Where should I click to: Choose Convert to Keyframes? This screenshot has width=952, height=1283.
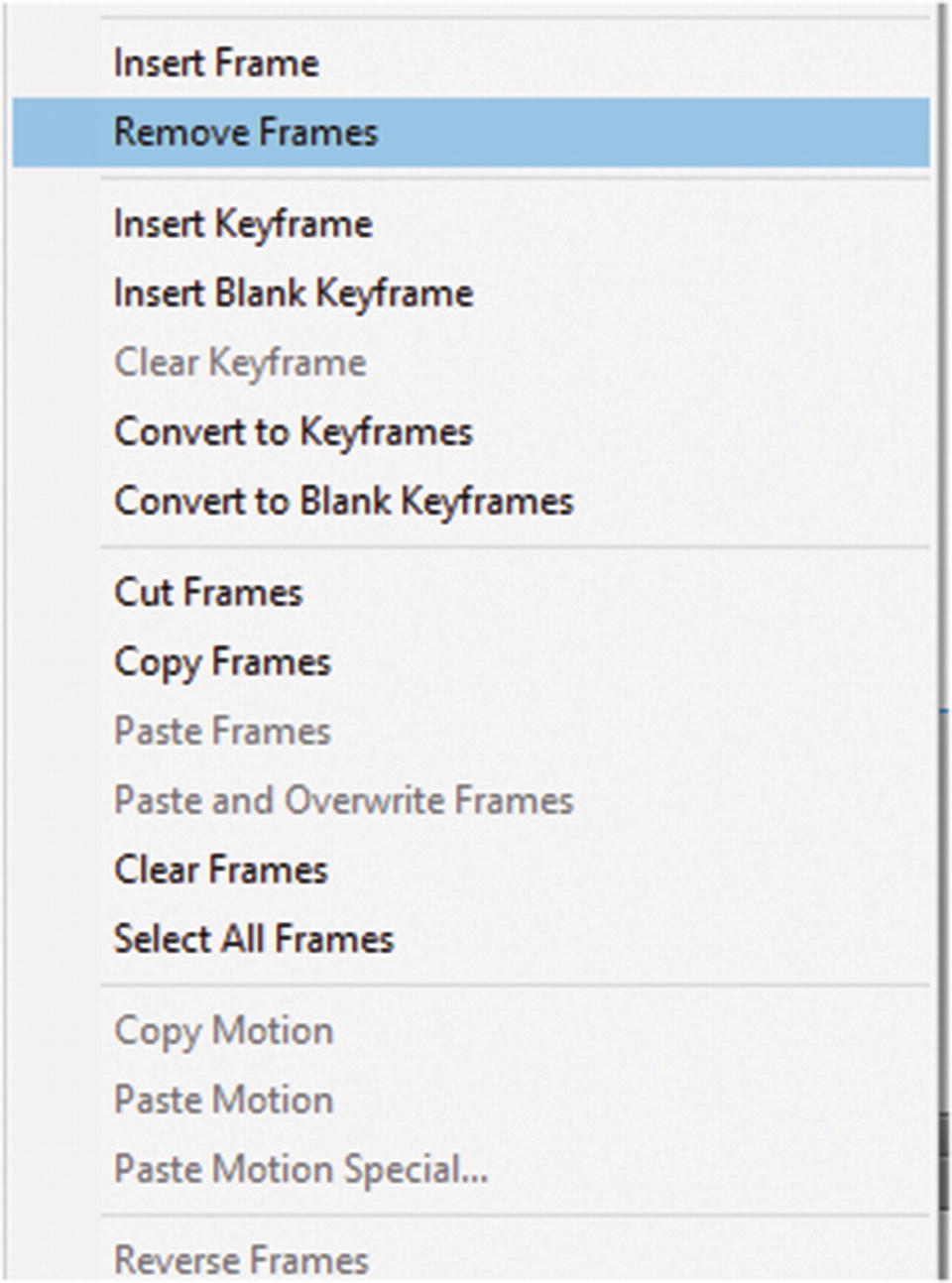(x=294, y=431)
